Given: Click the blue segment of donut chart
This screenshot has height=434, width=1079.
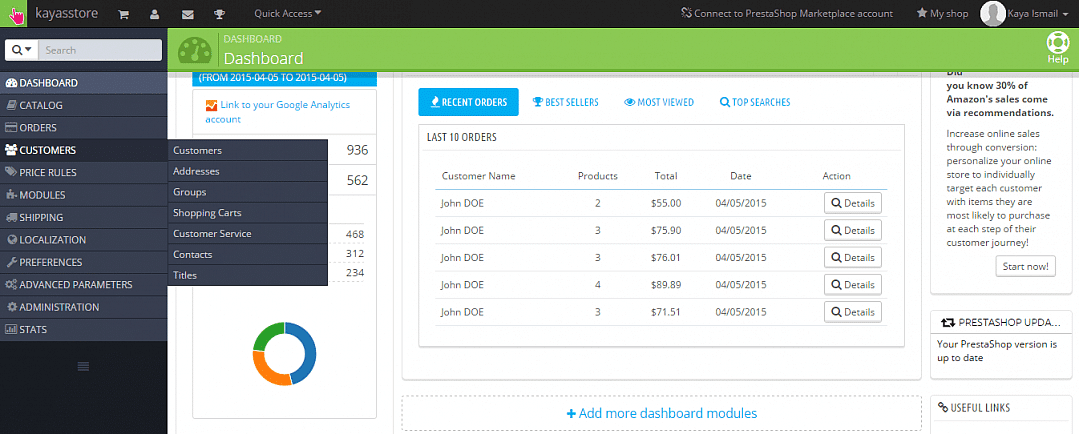Looking at the screenshot, I should point(306,351).
